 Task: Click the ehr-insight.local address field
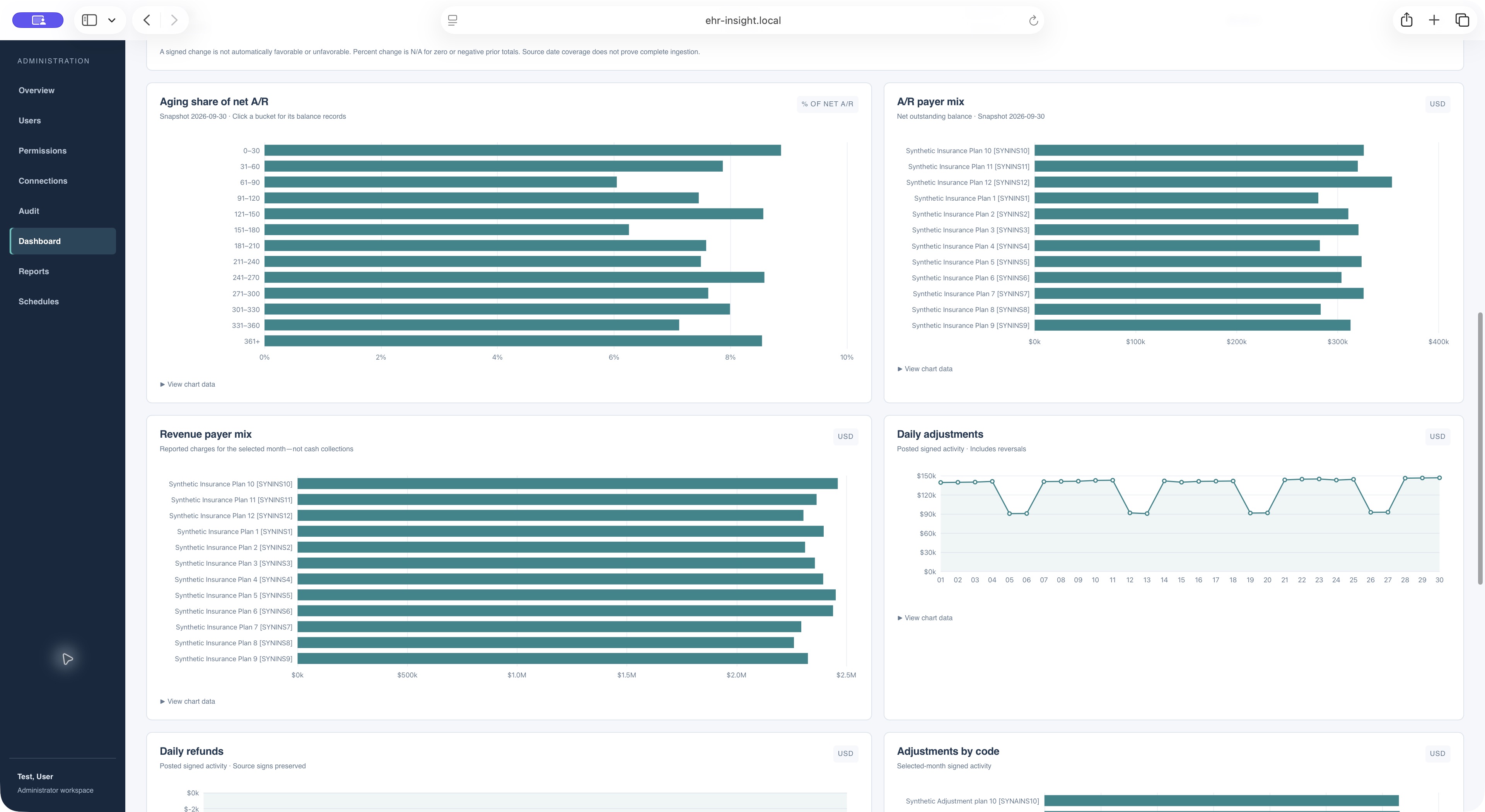pos(742,20)
